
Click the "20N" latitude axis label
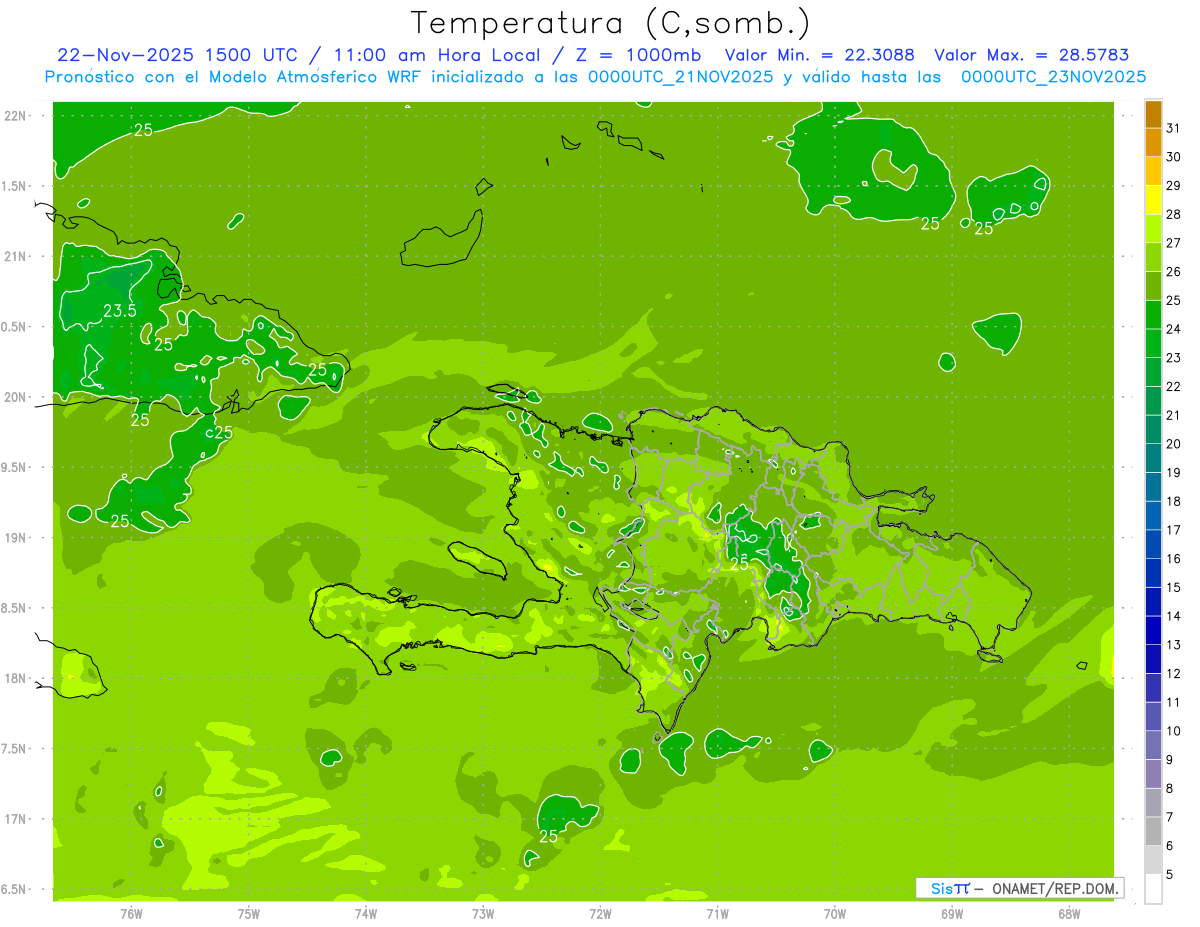tap(17, 397)
